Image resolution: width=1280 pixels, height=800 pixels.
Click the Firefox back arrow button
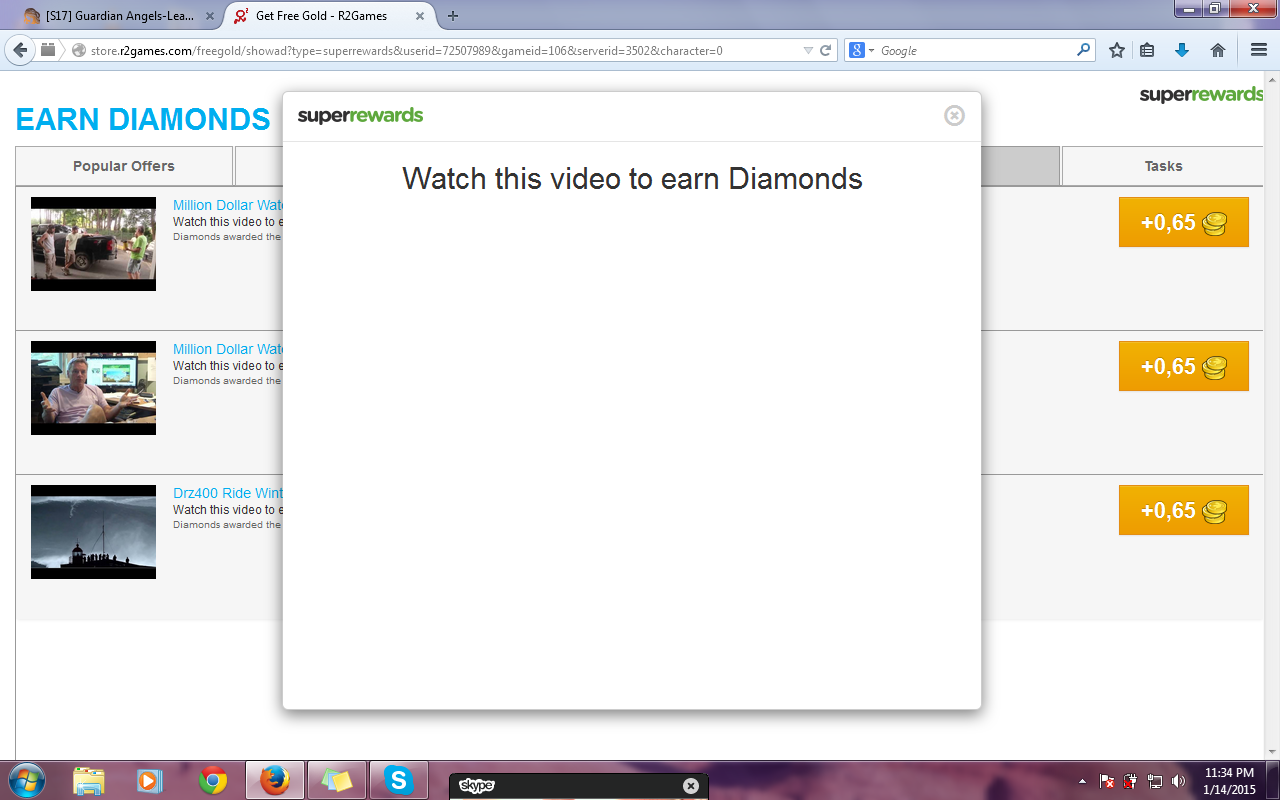[19, 50]
